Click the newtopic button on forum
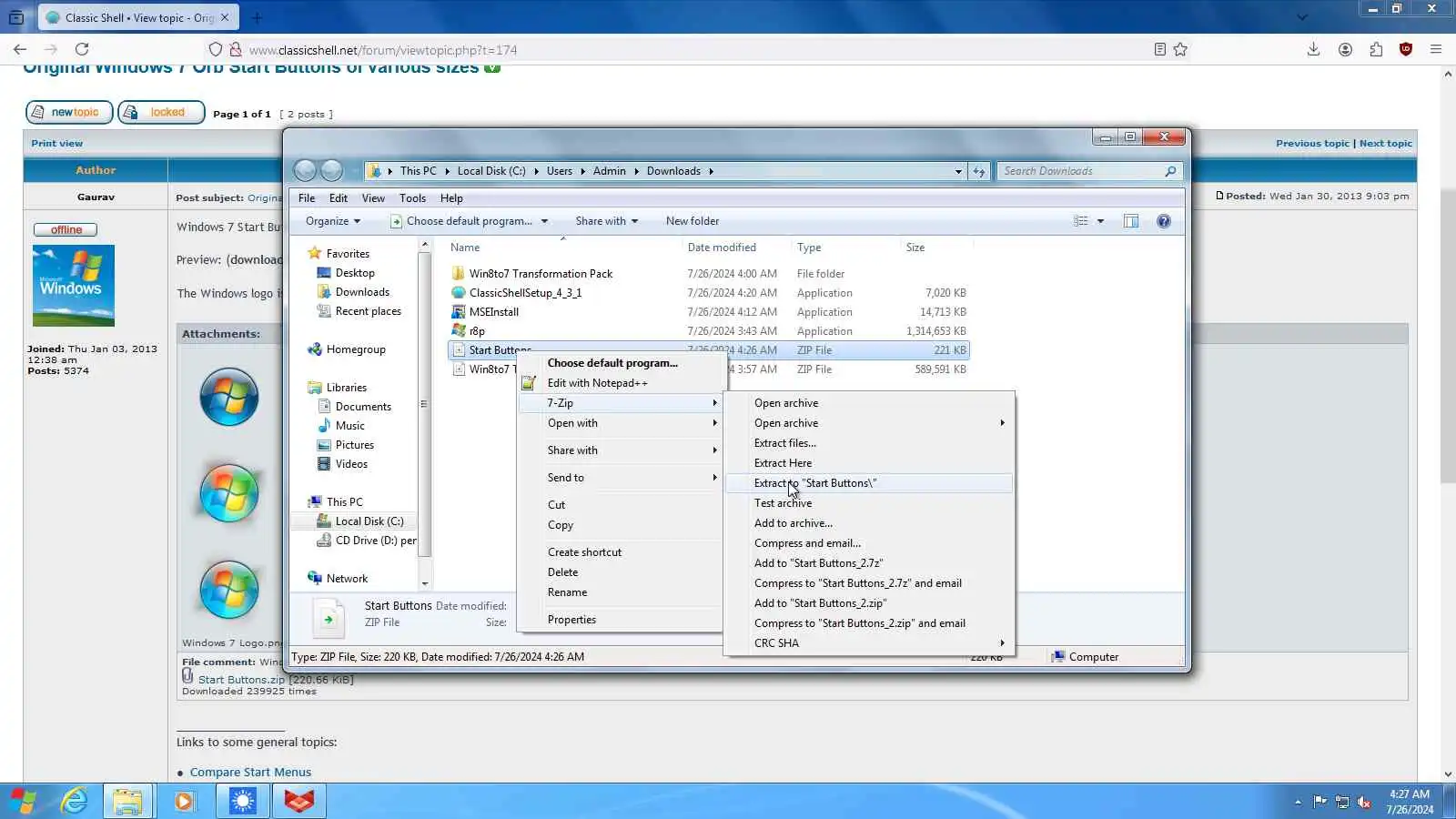The image size is (1456, 819). 69,112
